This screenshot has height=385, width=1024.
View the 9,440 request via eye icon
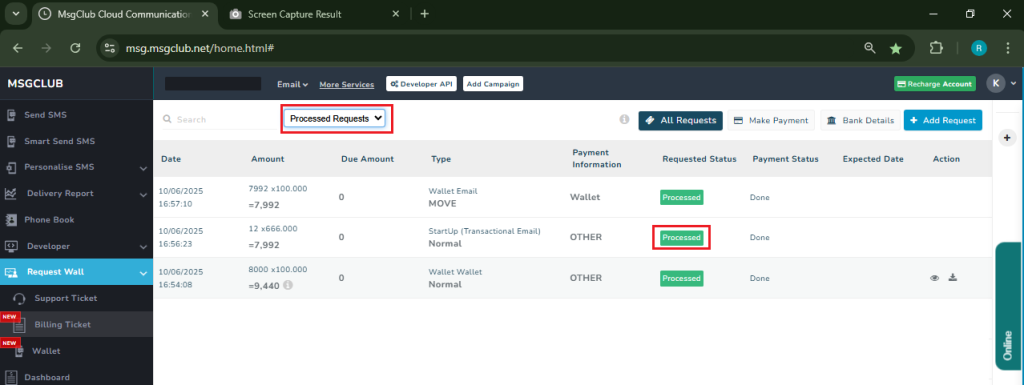pyautogui.click(x=935, y=278)
